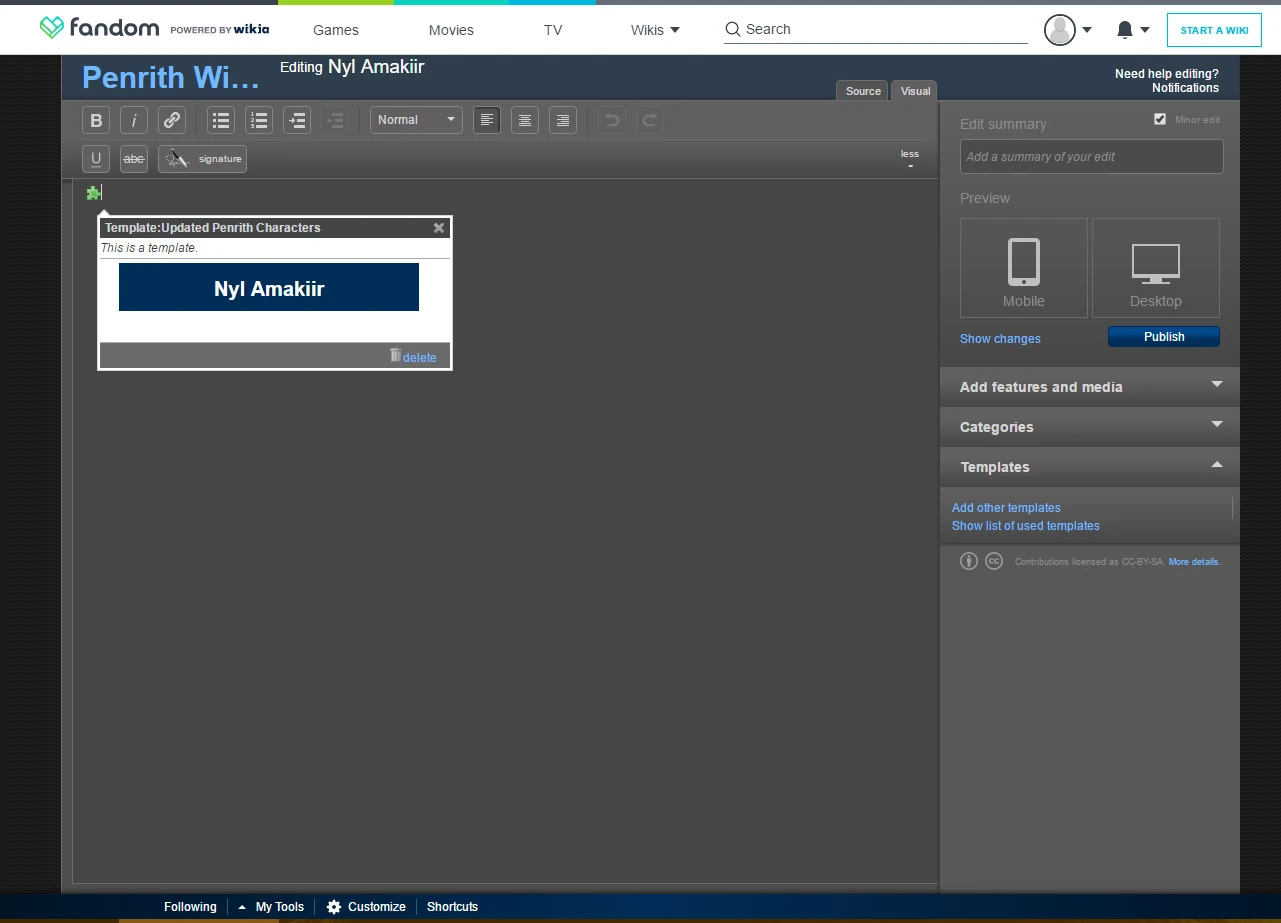Image resolution: width=1281 pixels, height=923 pixels.
Task: Apply strikethrough formatting
Action: pos(133,159)
